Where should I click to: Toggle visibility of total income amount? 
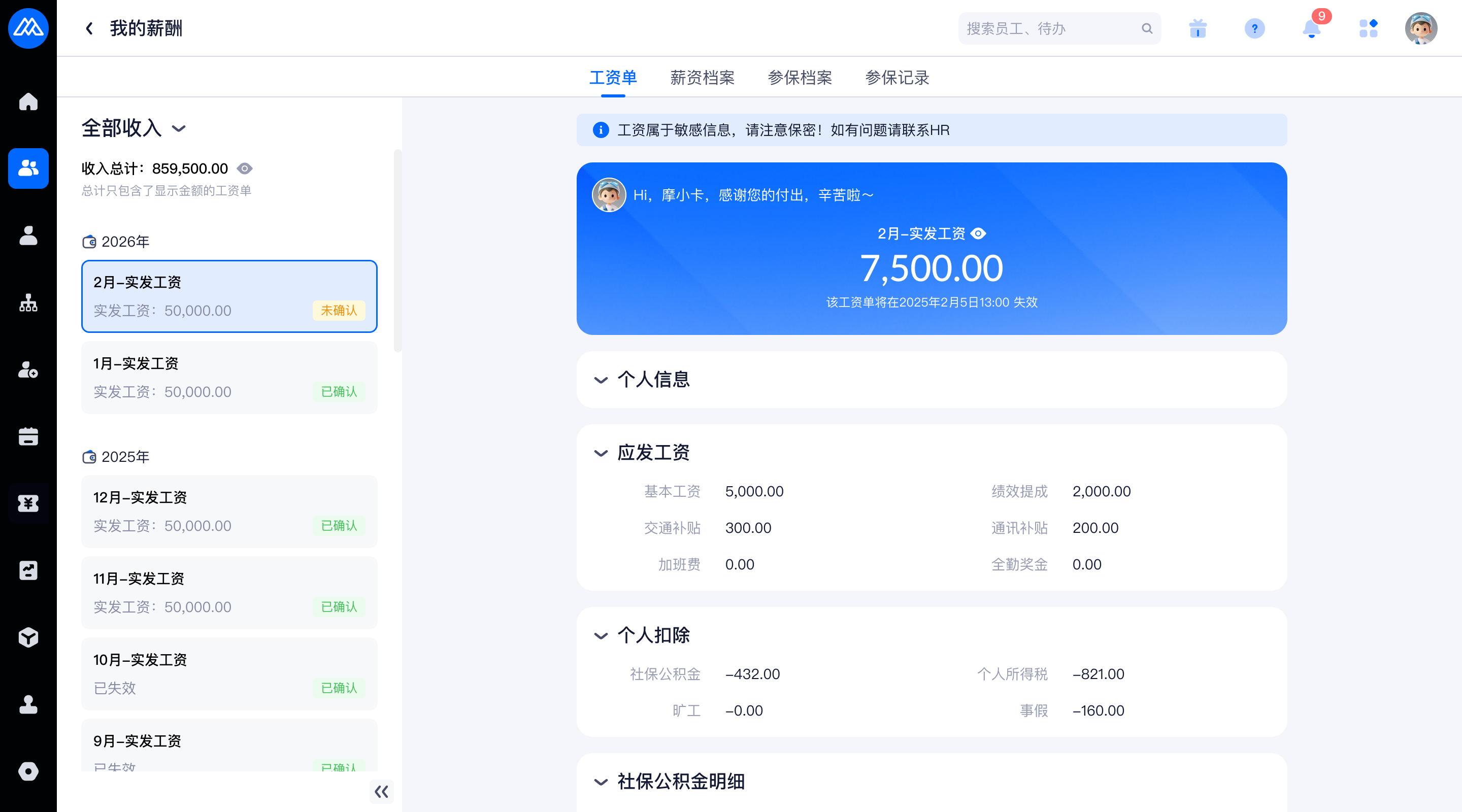click(x=245, y=168)
